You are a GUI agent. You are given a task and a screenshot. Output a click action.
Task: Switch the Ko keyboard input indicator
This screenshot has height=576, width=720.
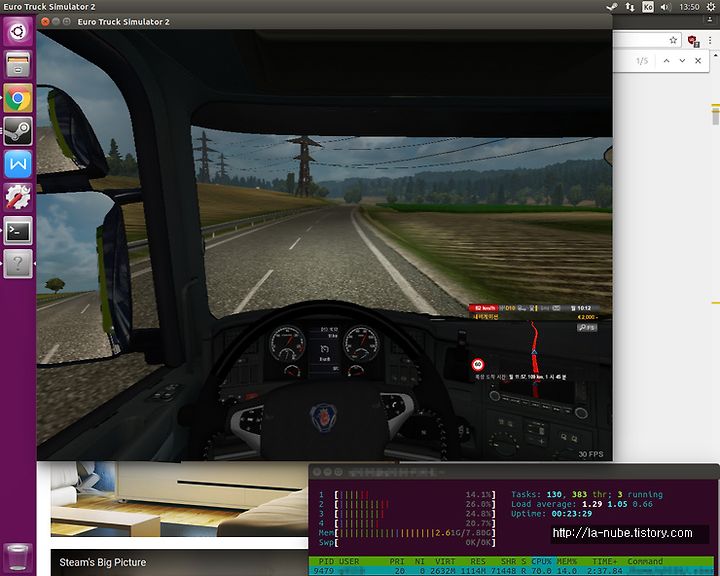pos(648,7)
